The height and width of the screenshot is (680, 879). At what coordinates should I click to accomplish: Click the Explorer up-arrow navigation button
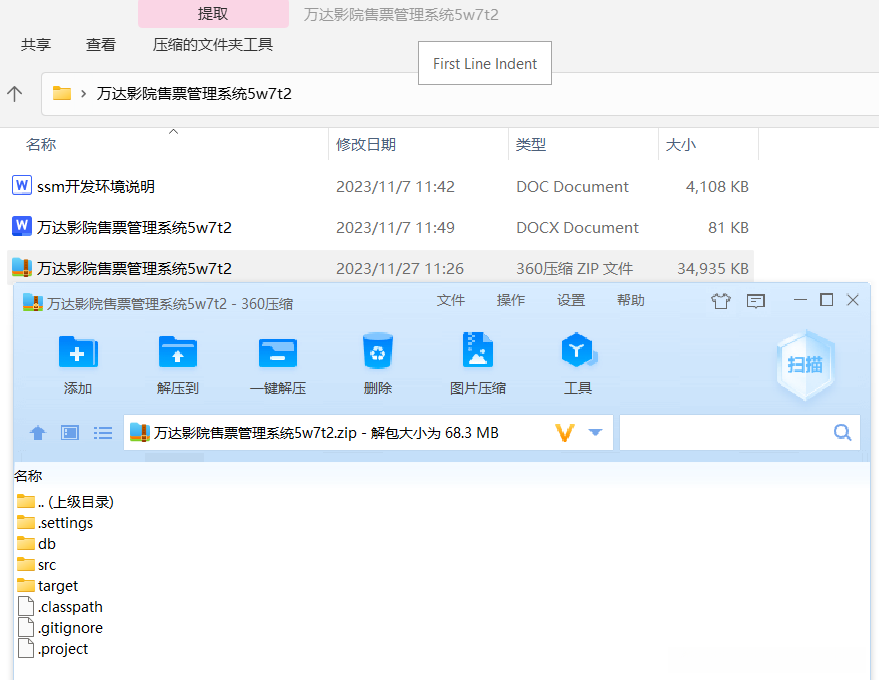[x=15, y=93]
